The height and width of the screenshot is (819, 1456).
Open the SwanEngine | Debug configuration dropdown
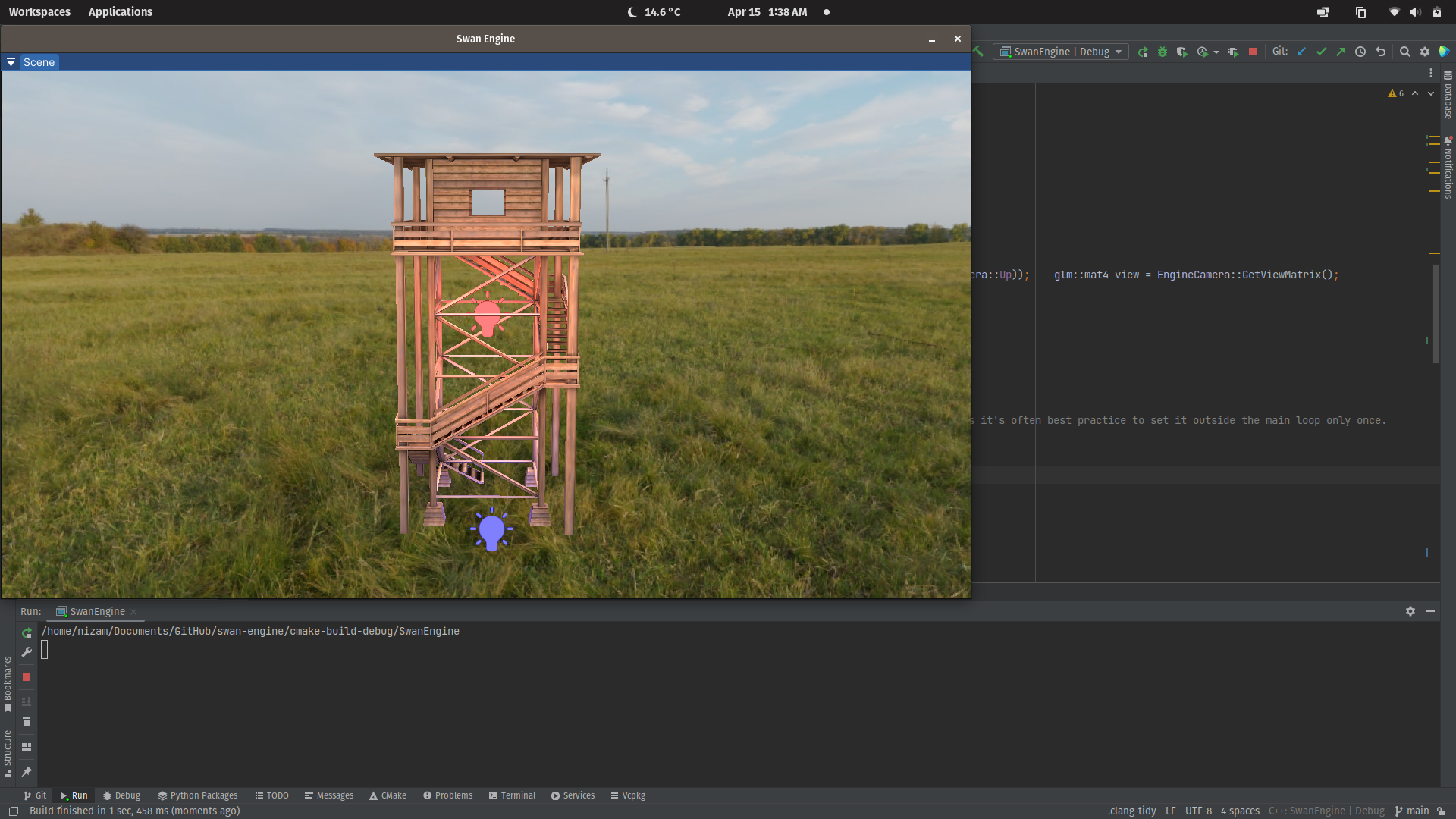(1060, 52)
